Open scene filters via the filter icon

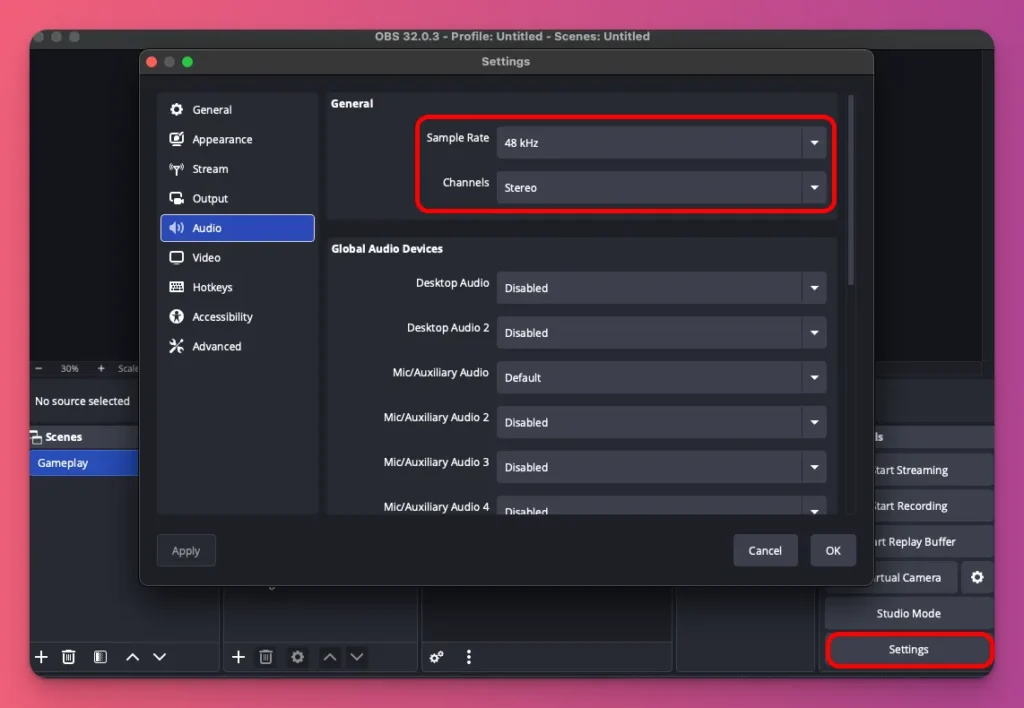pos(100,657)
